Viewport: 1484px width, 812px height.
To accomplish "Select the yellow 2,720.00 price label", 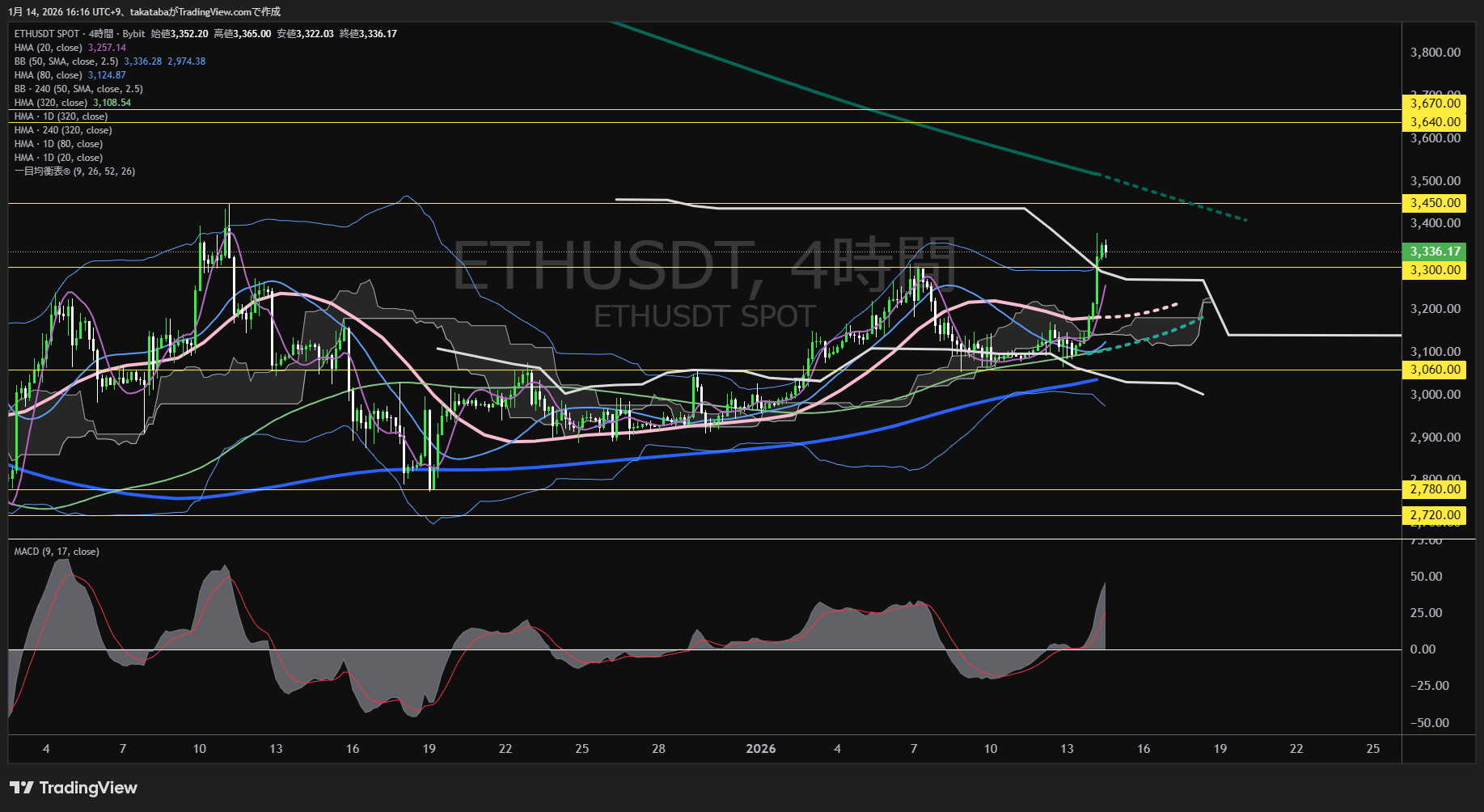I will [1435, 515].
